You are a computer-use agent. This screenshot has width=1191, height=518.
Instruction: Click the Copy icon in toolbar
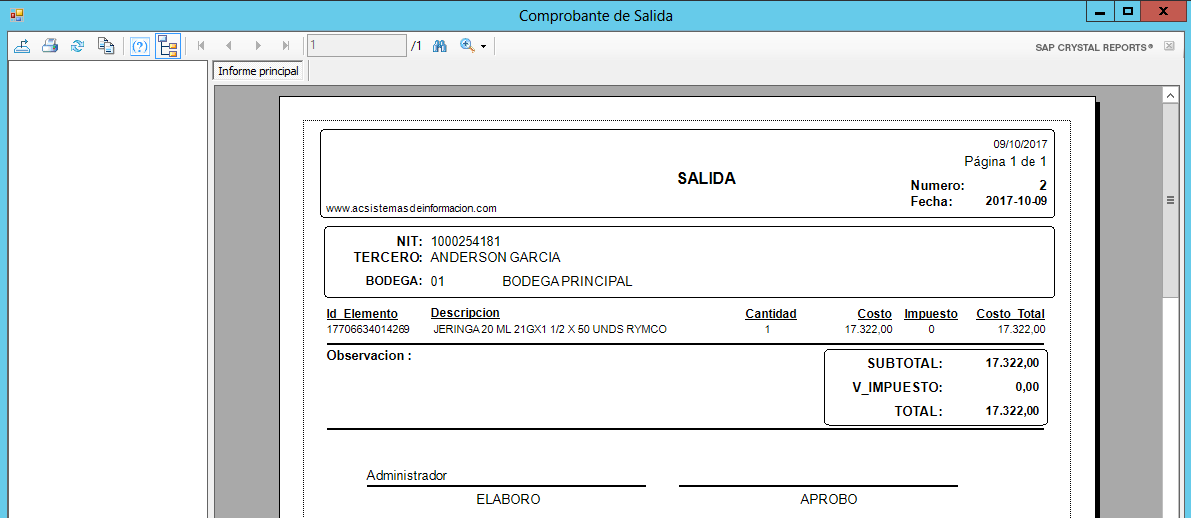[x=105, y=46]
